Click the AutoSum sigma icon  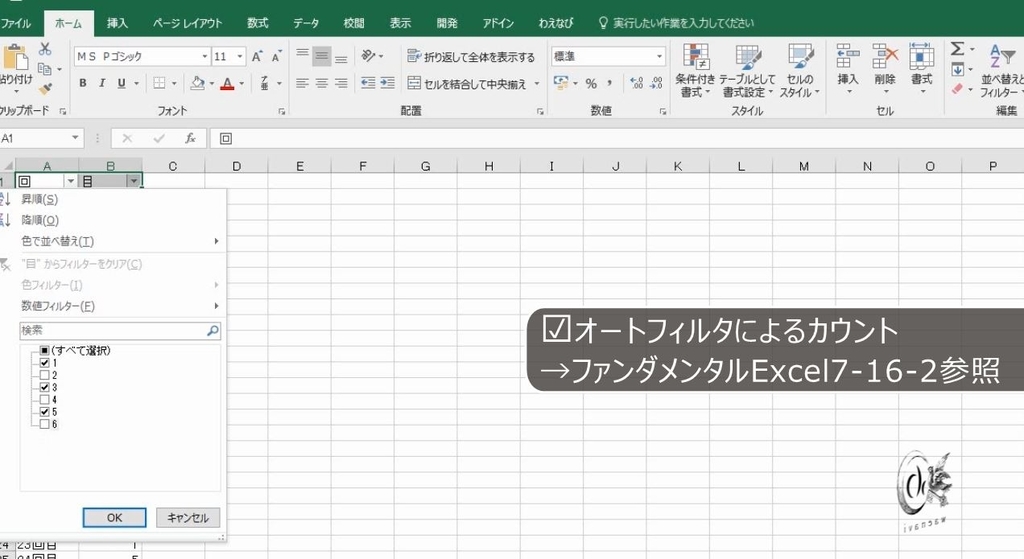pos(957,49)
